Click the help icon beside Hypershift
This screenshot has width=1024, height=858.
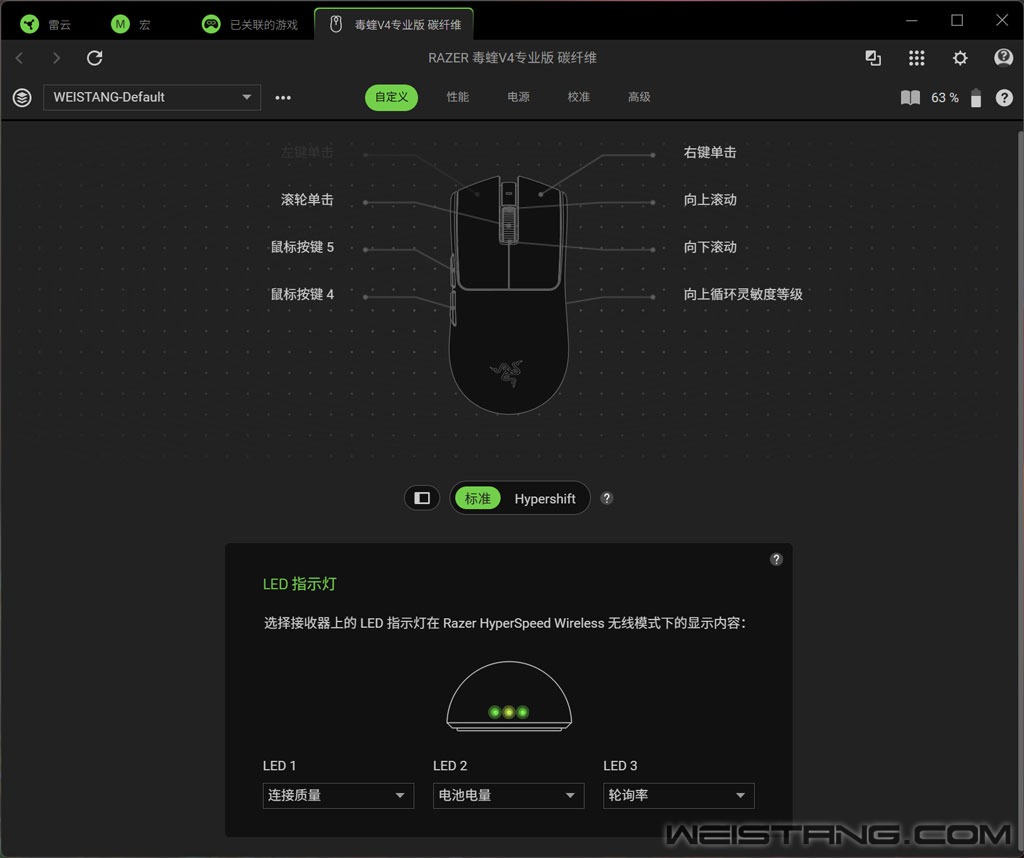607,498
